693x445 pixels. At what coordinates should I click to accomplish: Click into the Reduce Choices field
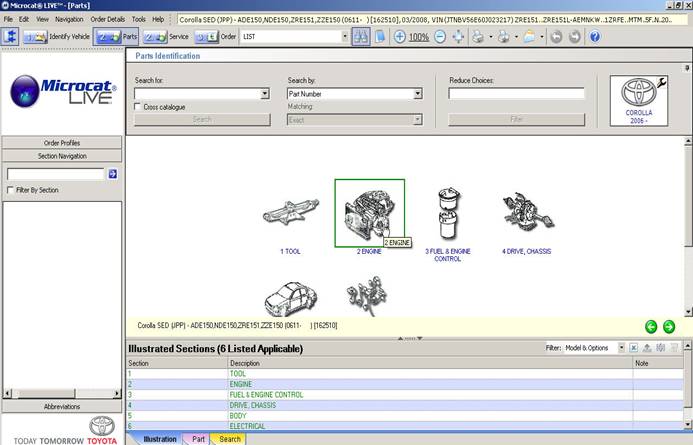pos(516,94)
